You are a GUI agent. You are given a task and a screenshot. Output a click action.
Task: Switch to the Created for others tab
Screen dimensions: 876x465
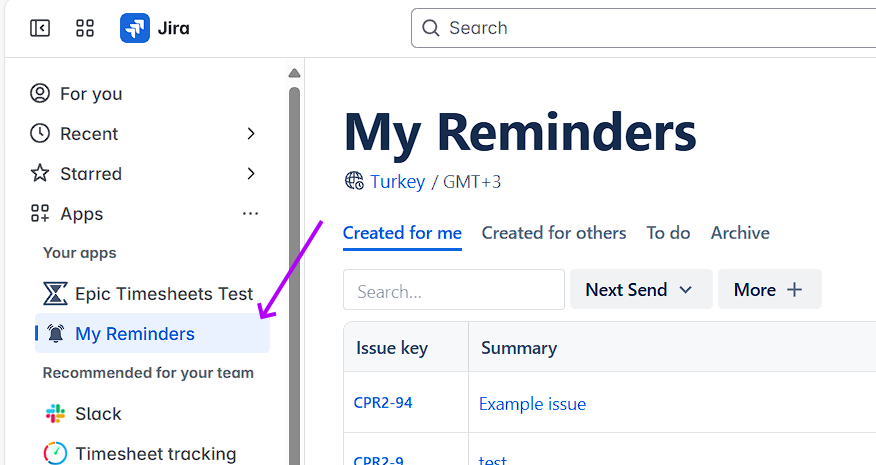(554, 233)
